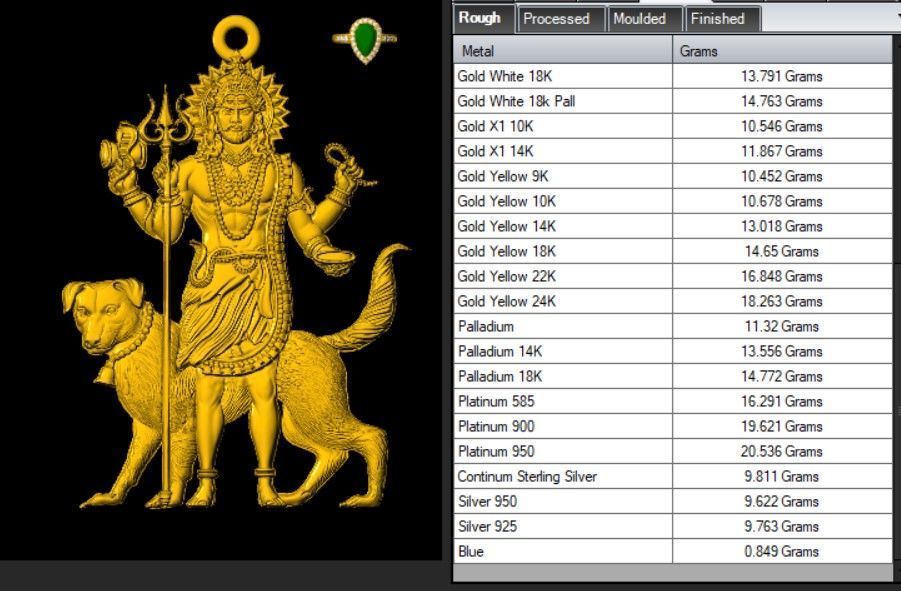Select the Gold Yellow 24K row

pos(672,301)
